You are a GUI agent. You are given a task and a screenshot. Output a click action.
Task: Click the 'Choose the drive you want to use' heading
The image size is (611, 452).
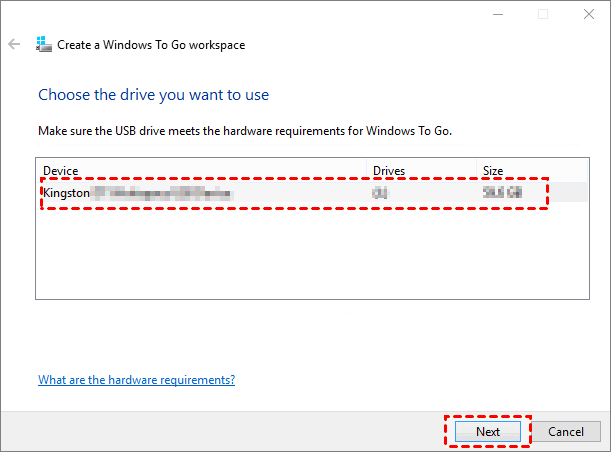pyautogui.click(x=153, y=95)
